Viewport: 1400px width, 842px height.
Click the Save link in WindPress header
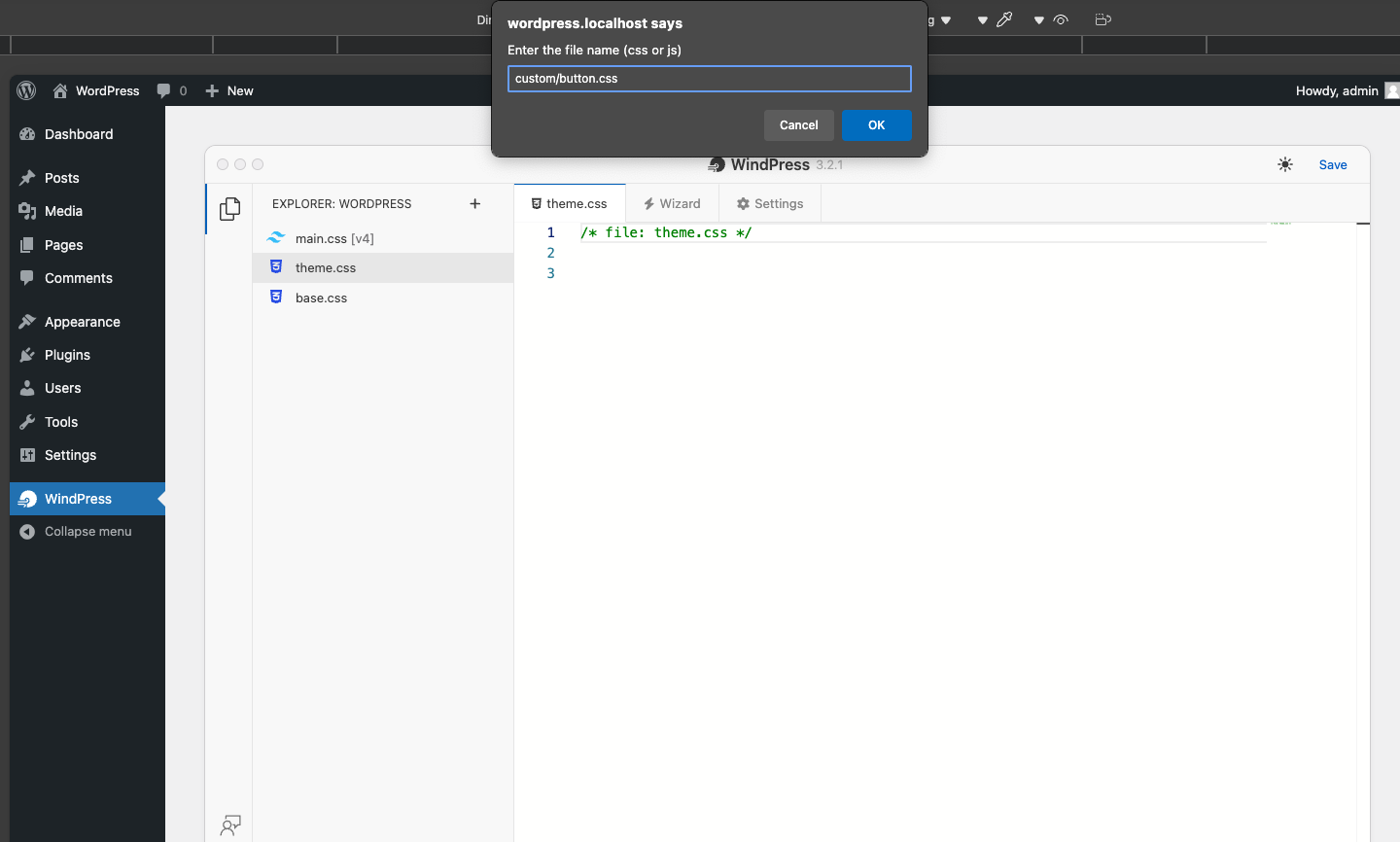(1332, 165)
